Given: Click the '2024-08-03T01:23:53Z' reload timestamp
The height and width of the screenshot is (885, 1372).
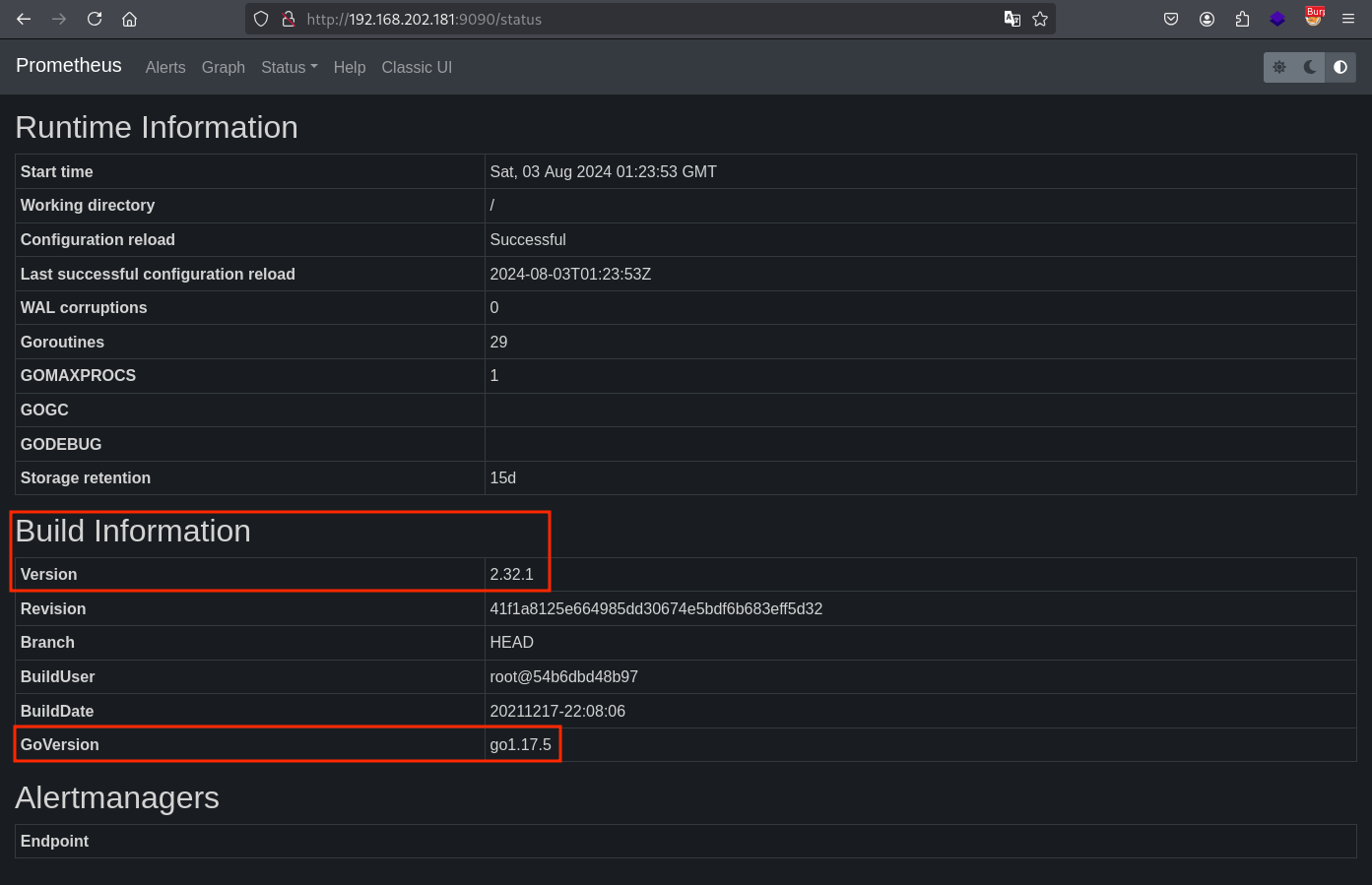Looking at the screenshot, I should point(570,274).
